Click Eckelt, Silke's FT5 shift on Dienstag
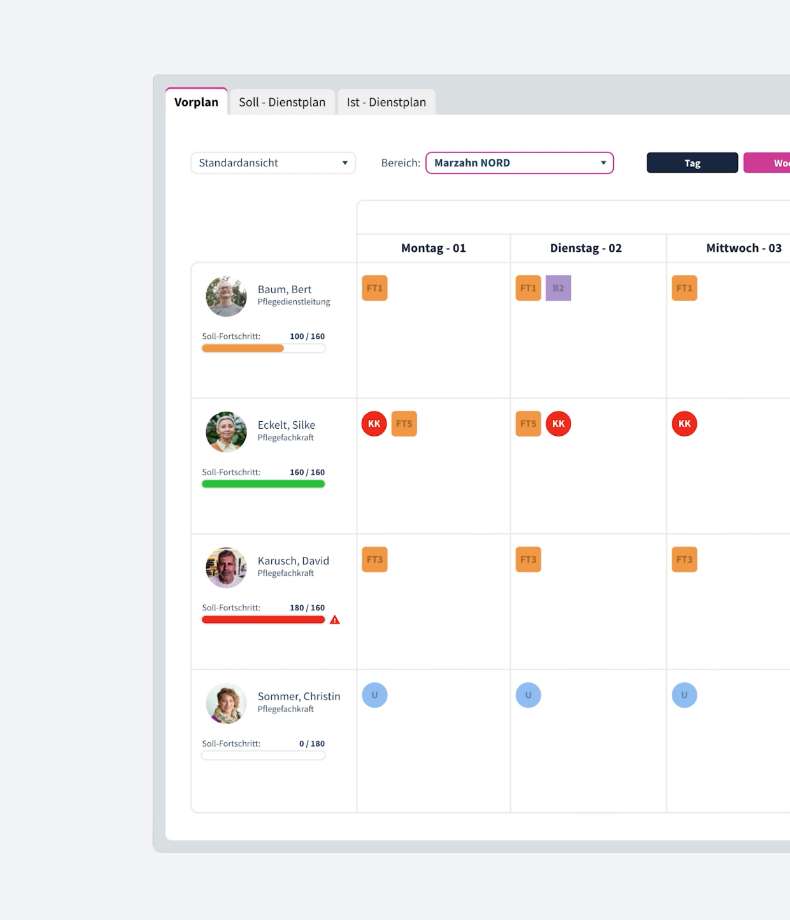This screenshot has height=920, width=790. pyautogui.click(x=528, y=424)
